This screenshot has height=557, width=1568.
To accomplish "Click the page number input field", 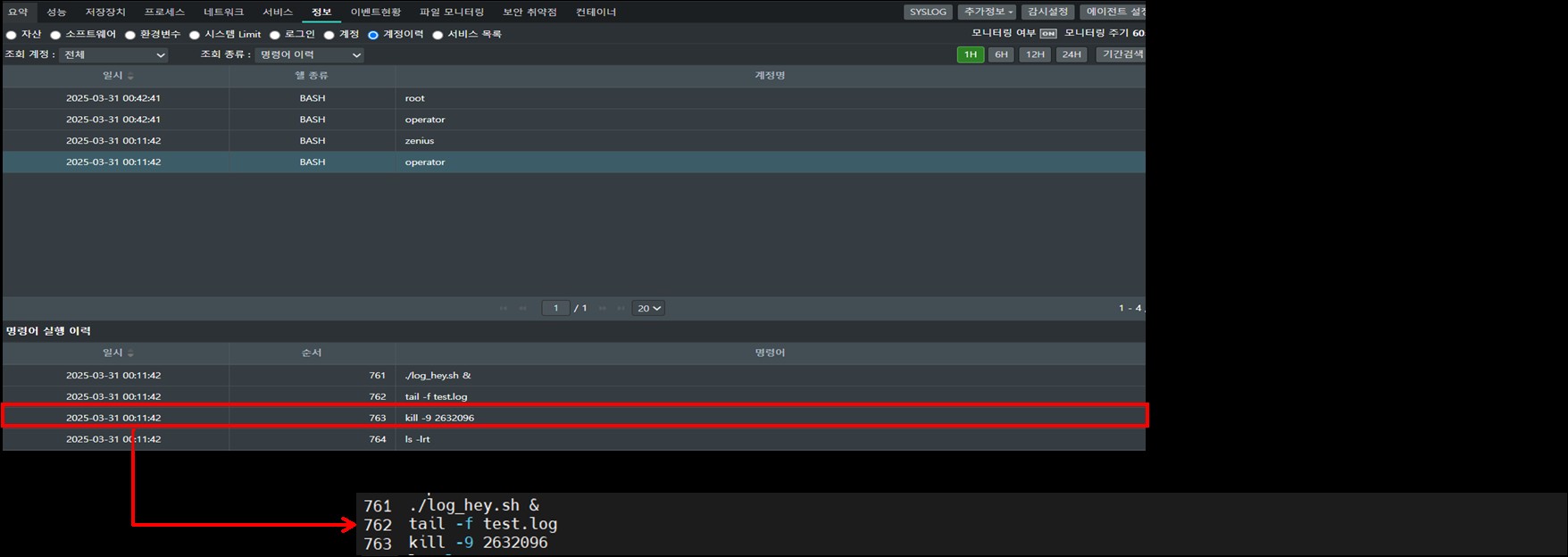I will [555, 308].
